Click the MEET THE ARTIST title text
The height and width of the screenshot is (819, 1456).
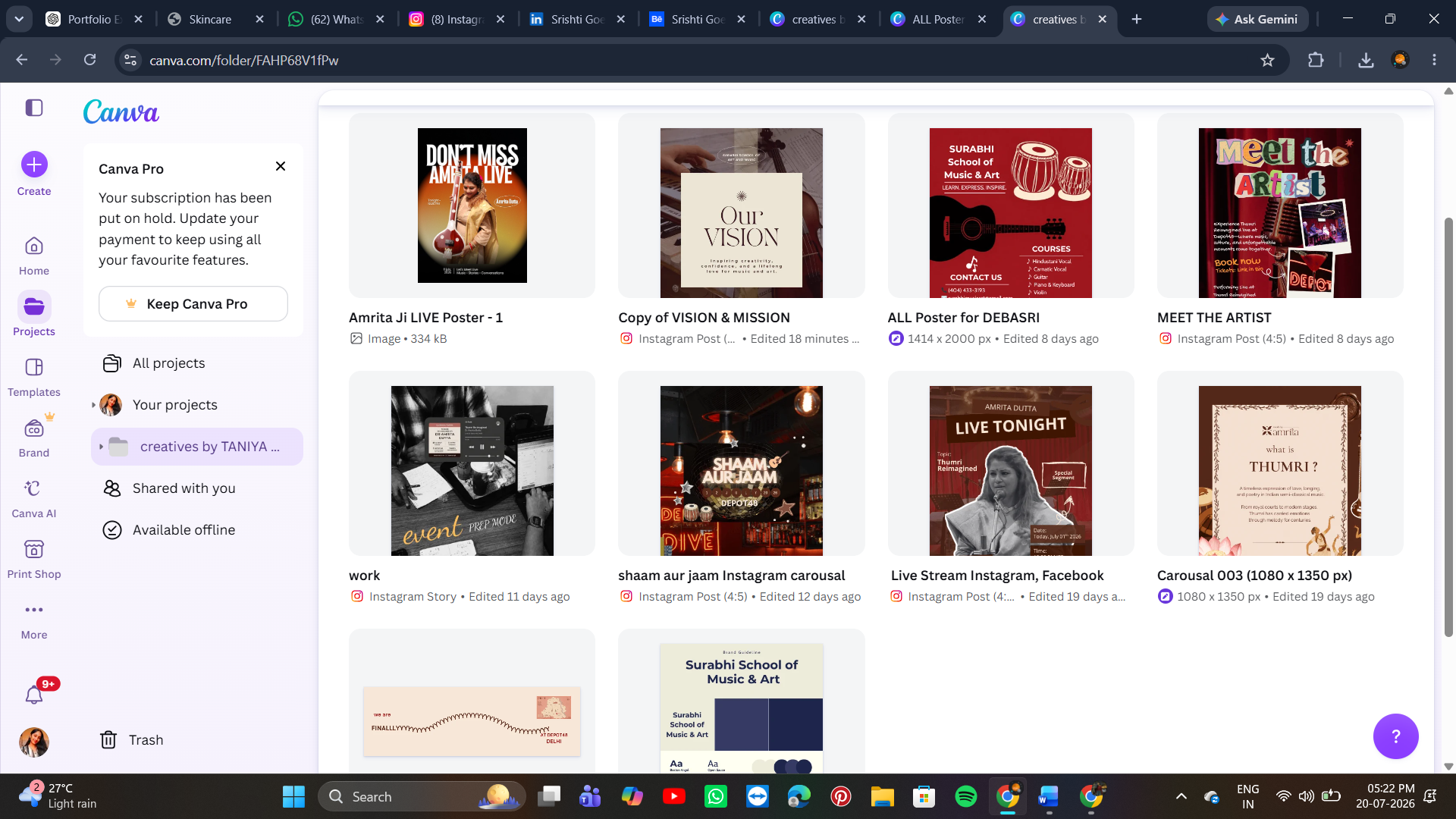[1214, 318]
